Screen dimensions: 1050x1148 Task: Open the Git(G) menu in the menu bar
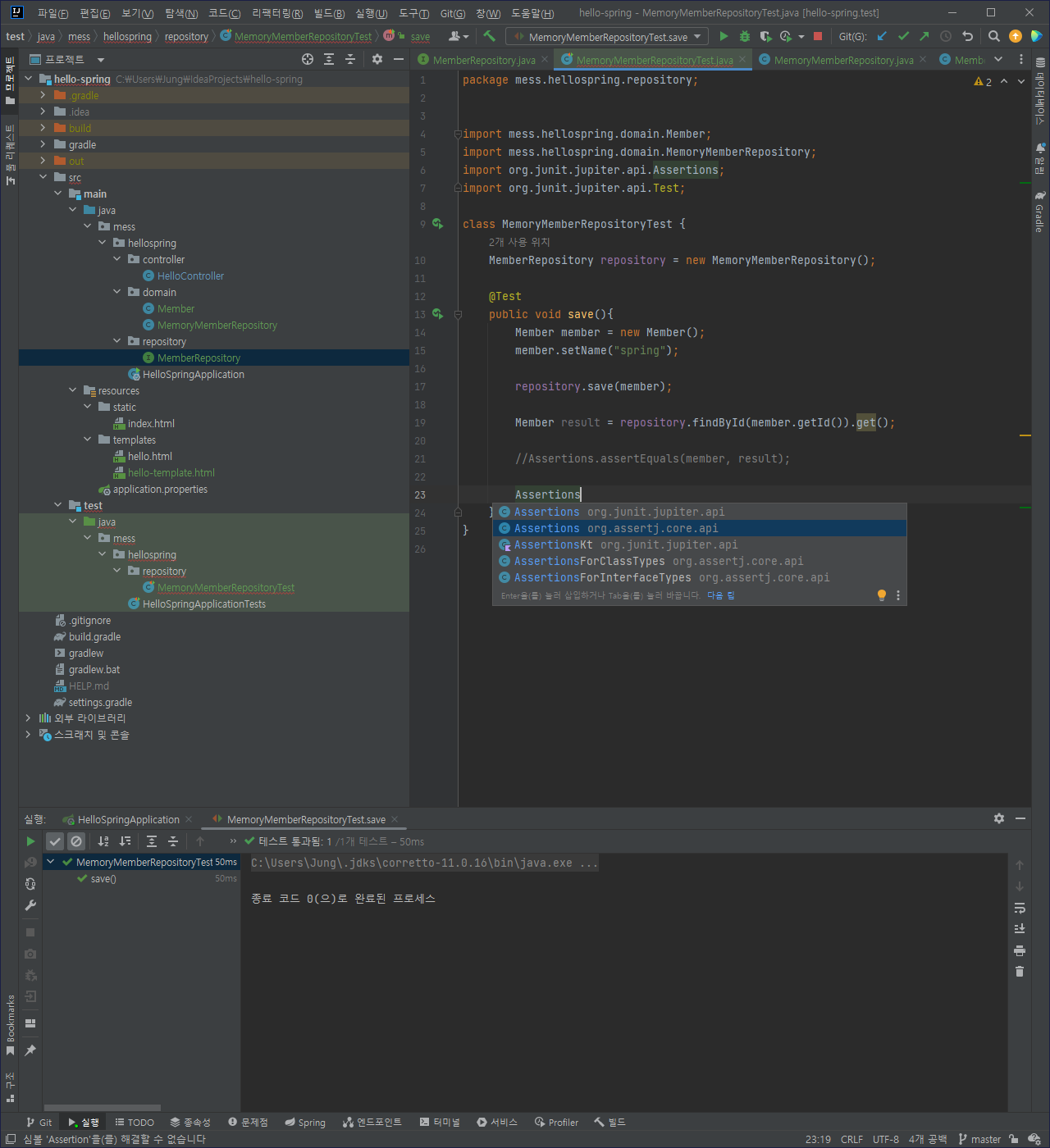[452, 13]
